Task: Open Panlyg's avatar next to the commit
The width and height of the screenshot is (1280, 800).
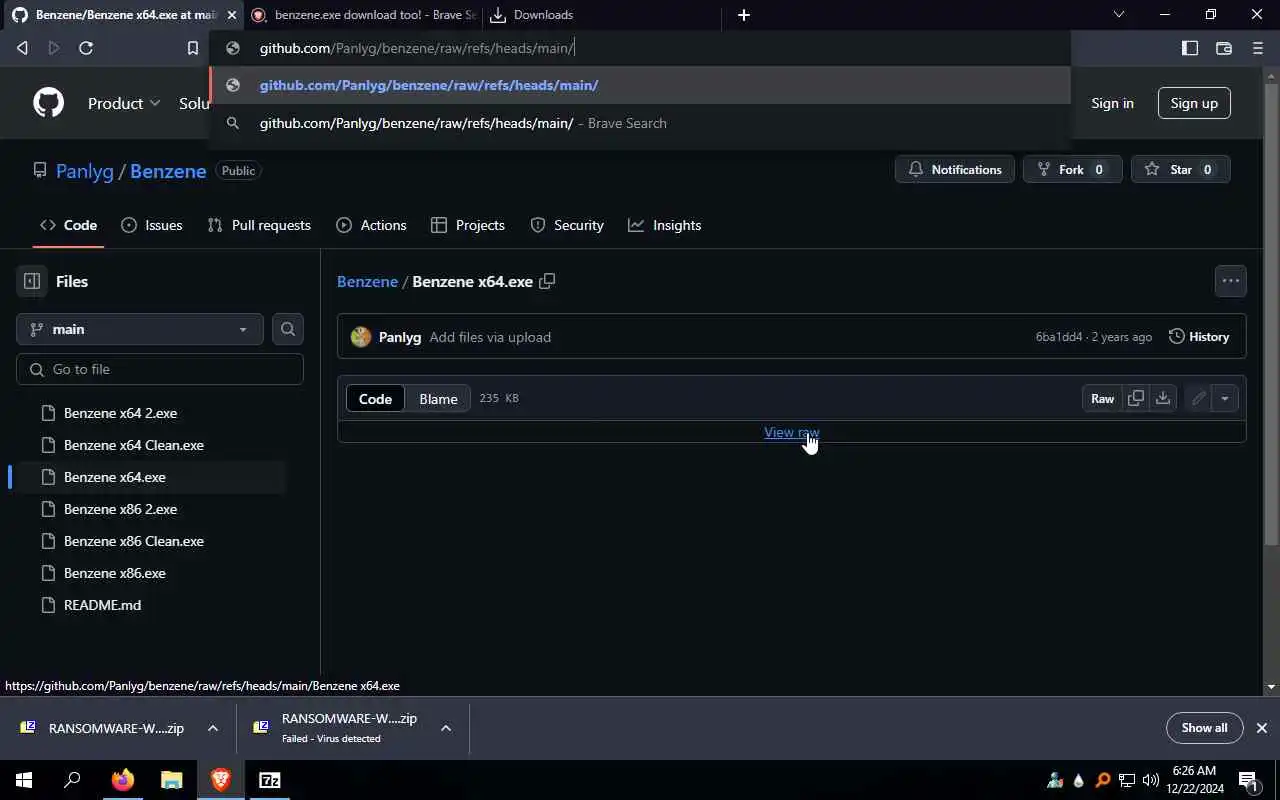Action: click(x=361, y=337)
